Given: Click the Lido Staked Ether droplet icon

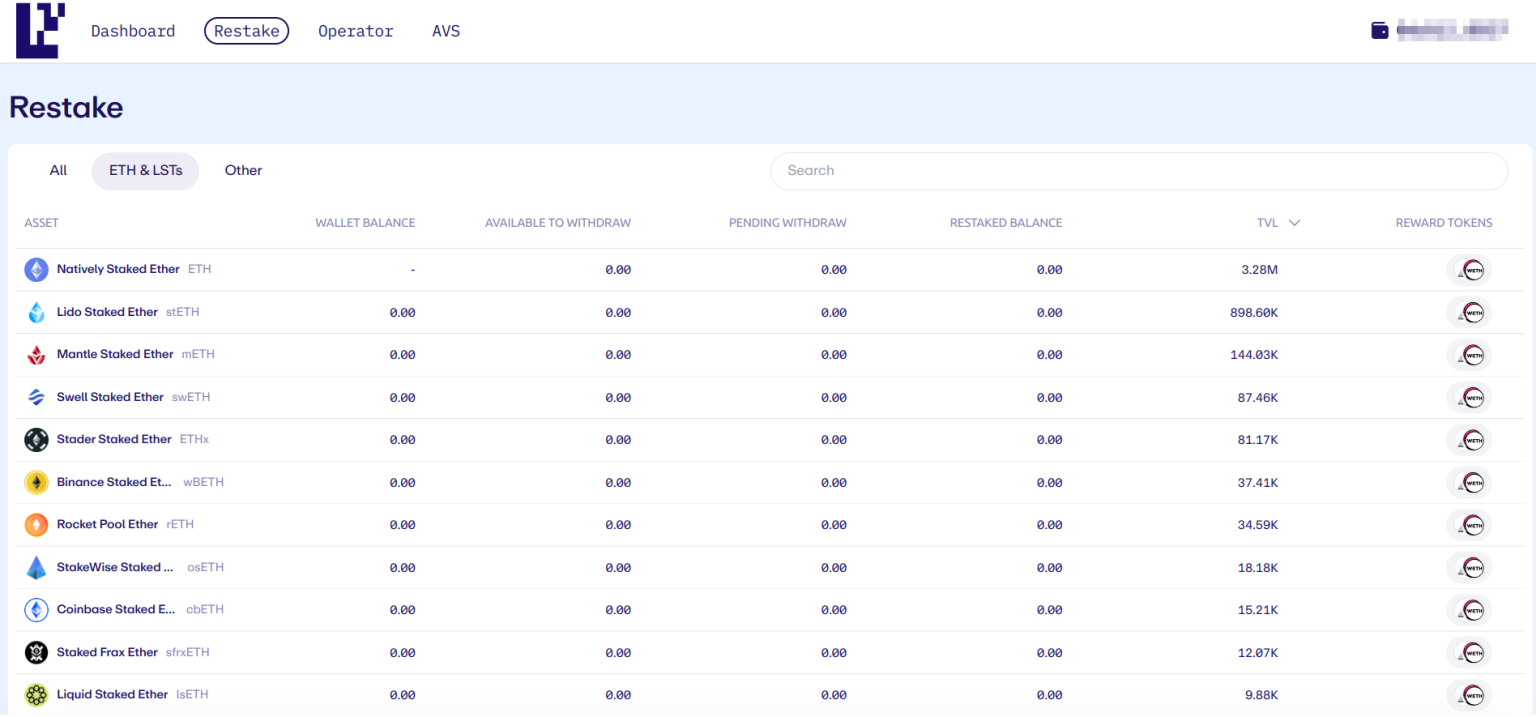Looking at the screenshot, I should pos(36,313).
